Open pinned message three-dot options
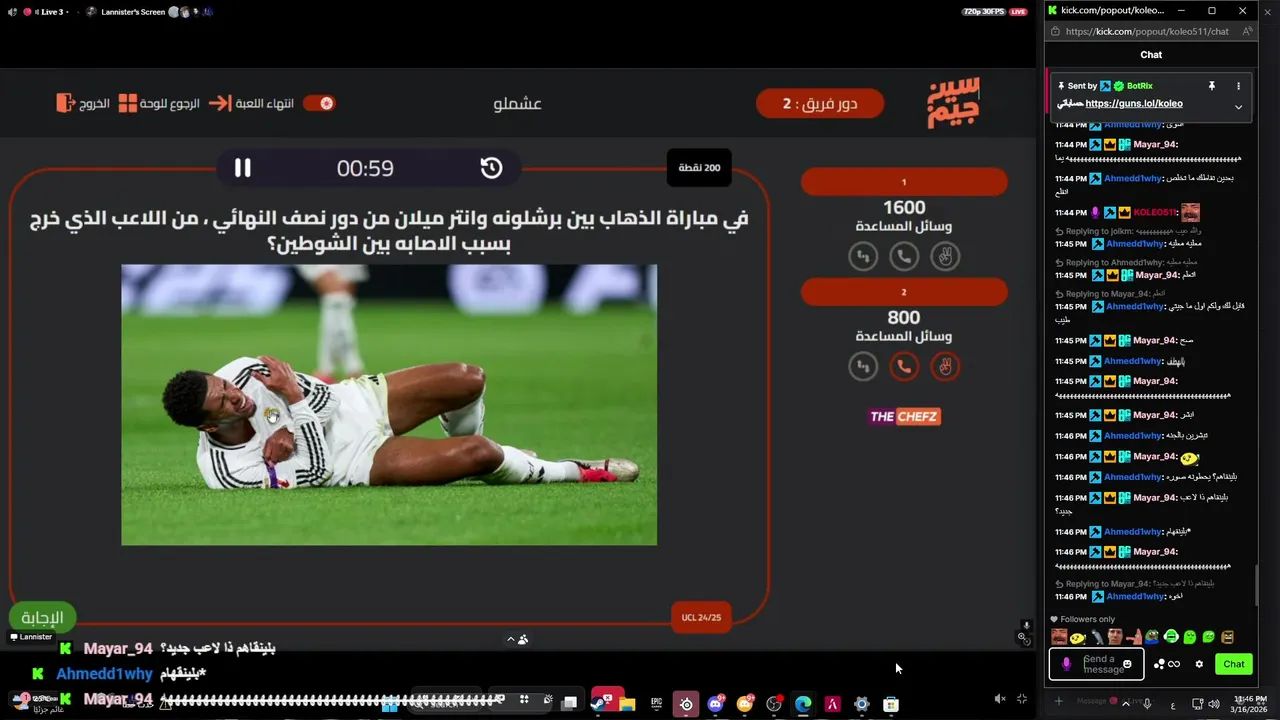Image resolution: width=1280 pixels, height=720 pixels. (1238, 86)
